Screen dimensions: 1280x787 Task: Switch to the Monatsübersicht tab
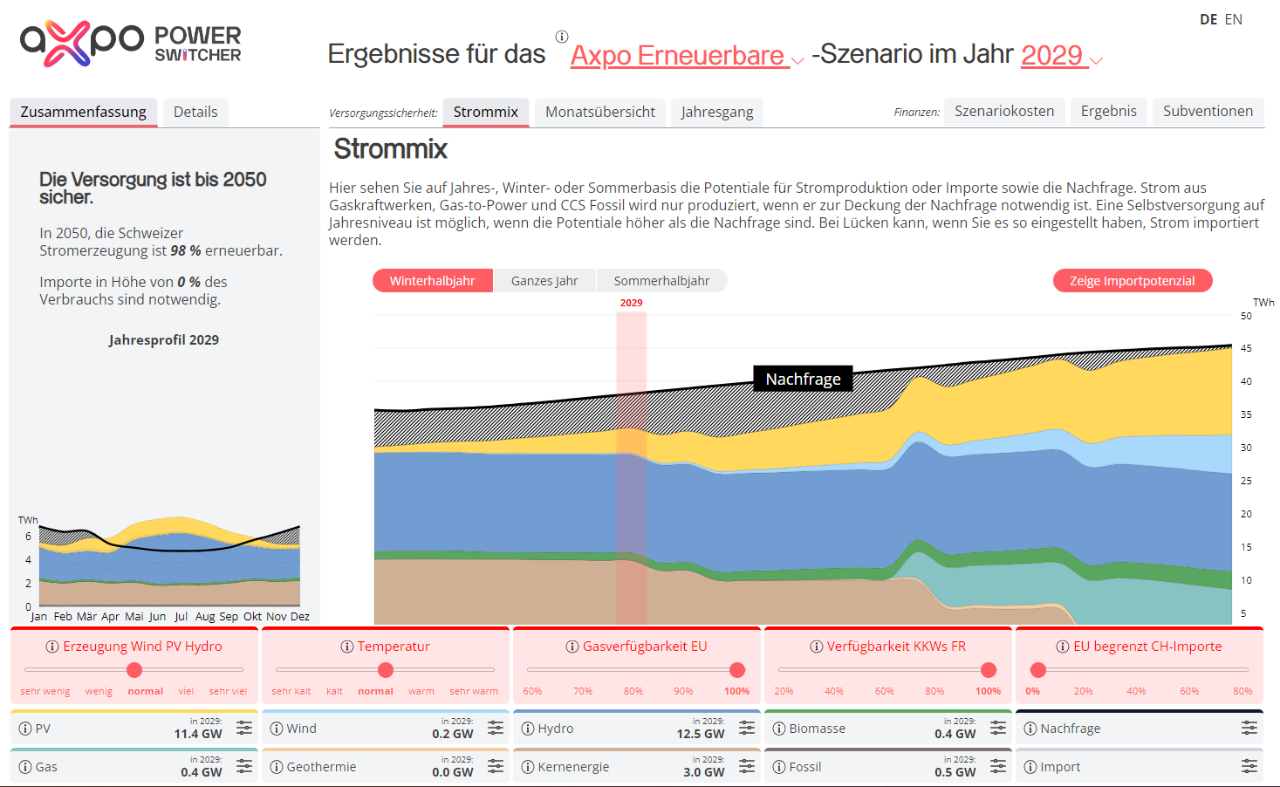600,112
